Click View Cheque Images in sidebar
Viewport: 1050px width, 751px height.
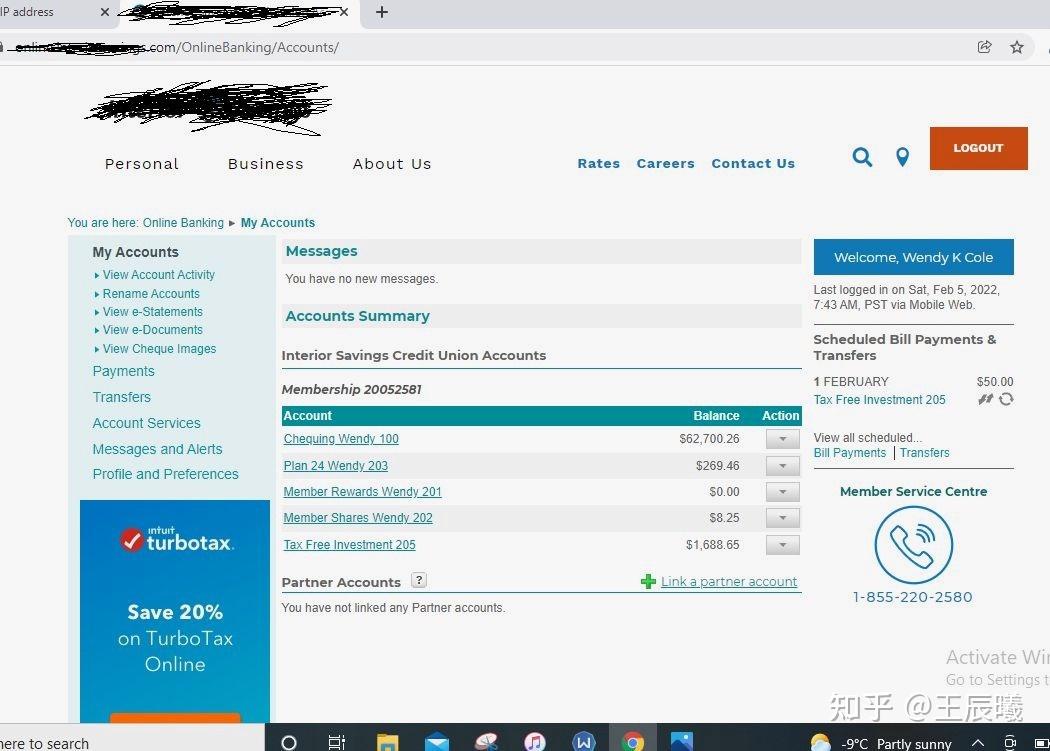(159, 348)
